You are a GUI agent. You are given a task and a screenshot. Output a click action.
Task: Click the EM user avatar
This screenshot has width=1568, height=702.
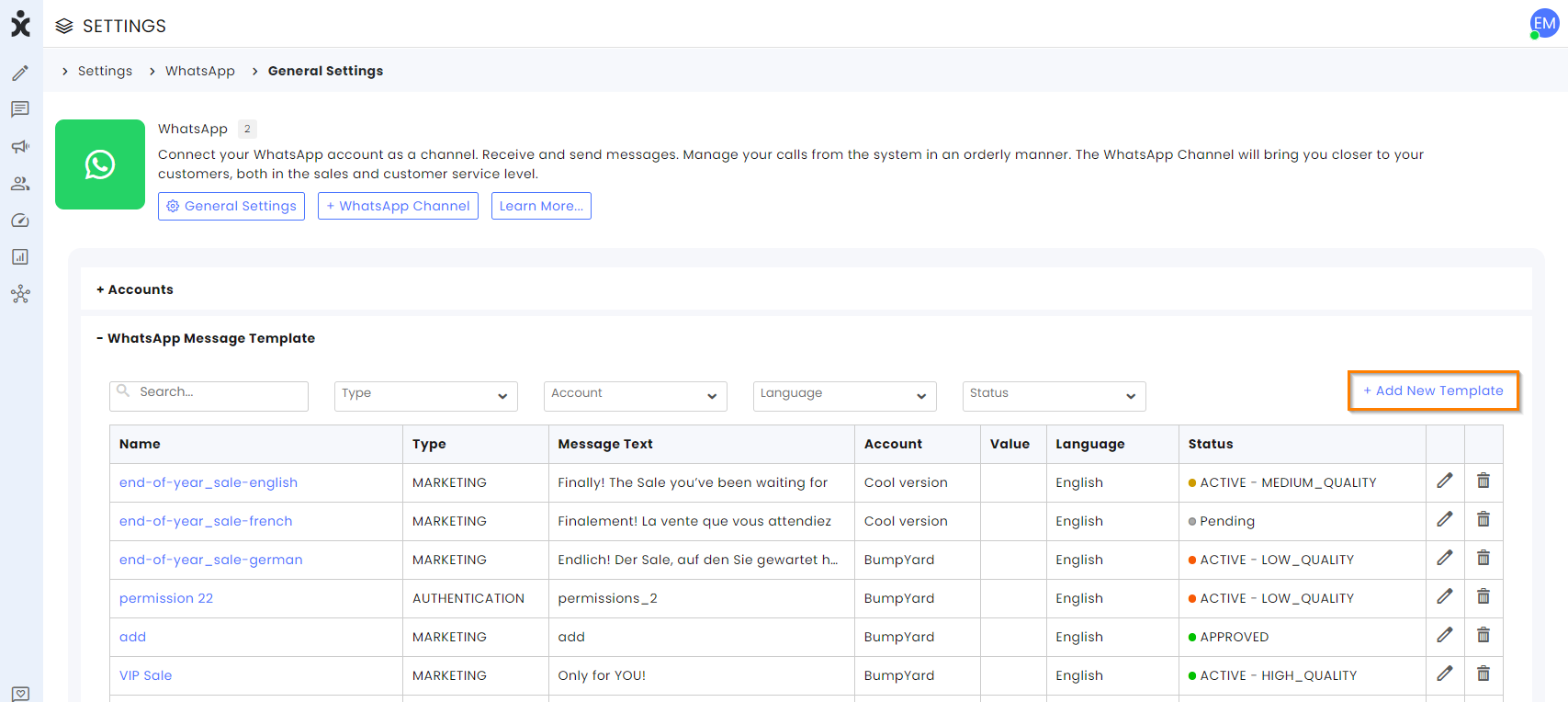(1544, 24)
